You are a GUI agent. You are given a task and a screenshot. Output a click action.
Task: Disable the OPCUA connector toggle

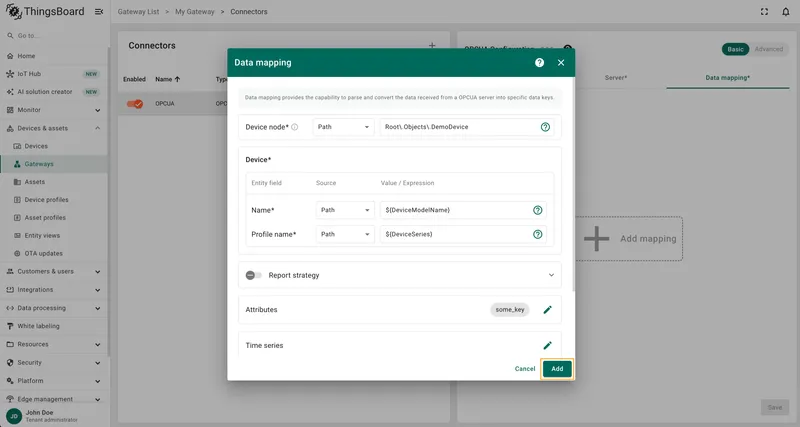135,104
